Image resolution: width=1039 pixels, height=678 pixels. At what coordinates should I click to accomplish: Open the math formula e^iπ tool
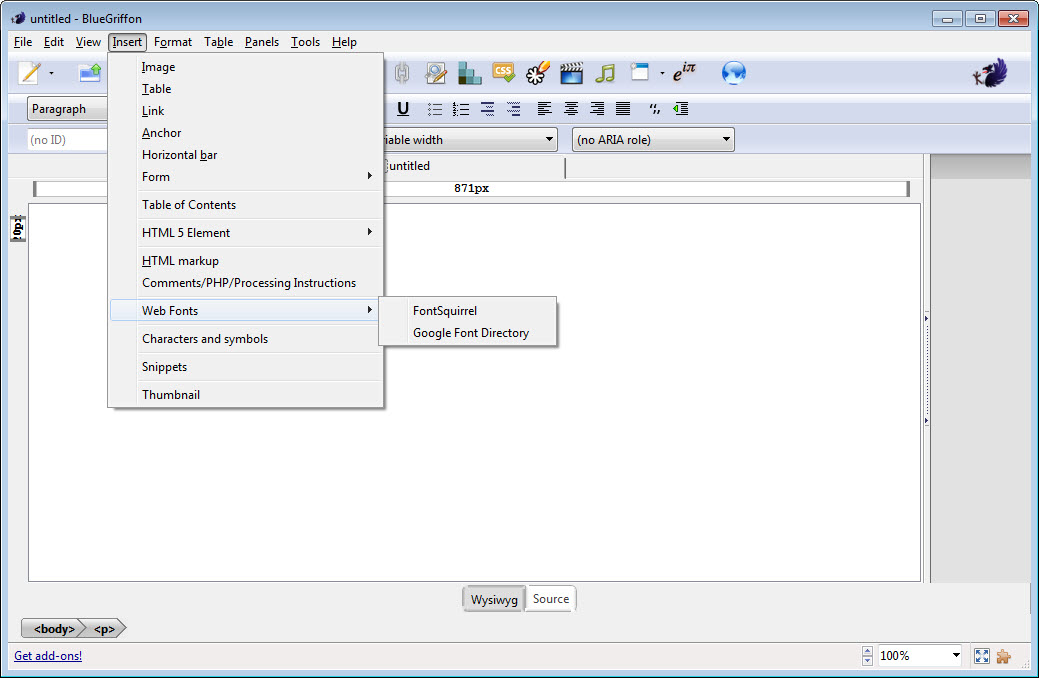684,73
